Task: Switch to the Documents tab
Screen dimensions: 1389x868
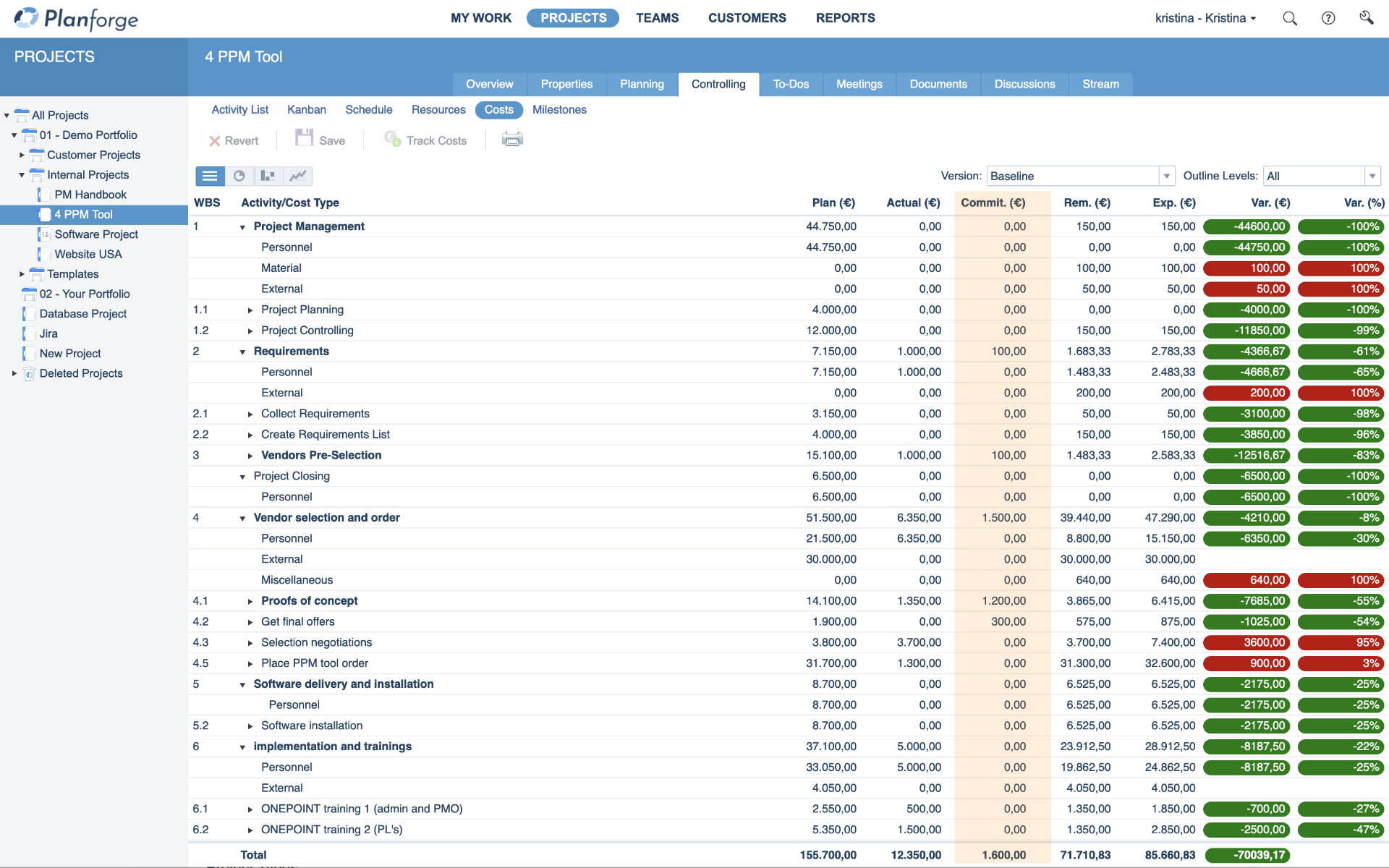Action: click(x=938, y=84)
